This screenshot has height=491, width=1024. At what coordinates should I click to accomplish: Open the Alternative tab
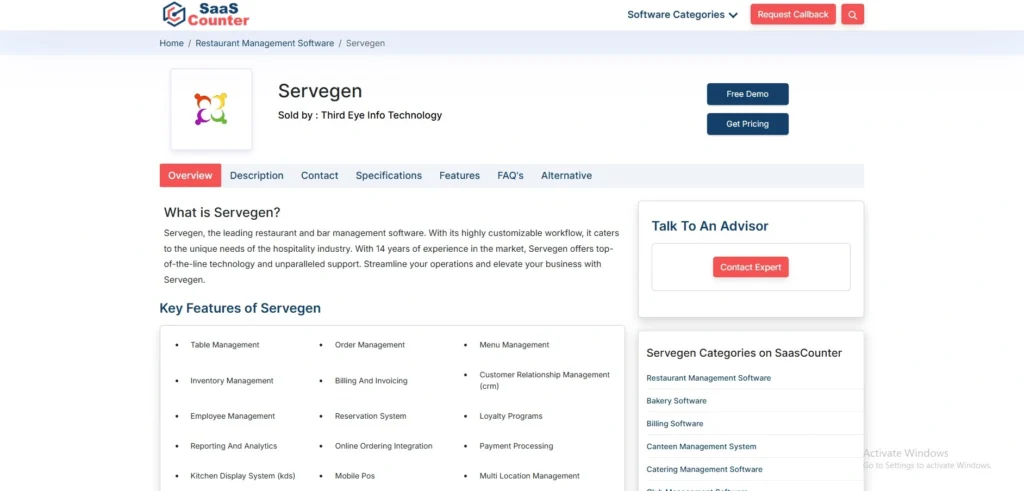[566, 176]
